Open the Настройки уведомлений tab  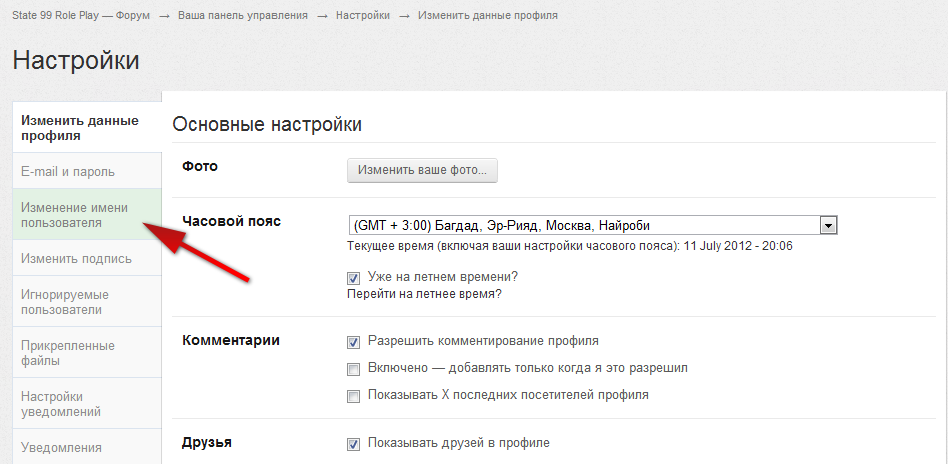coord(87,404)
